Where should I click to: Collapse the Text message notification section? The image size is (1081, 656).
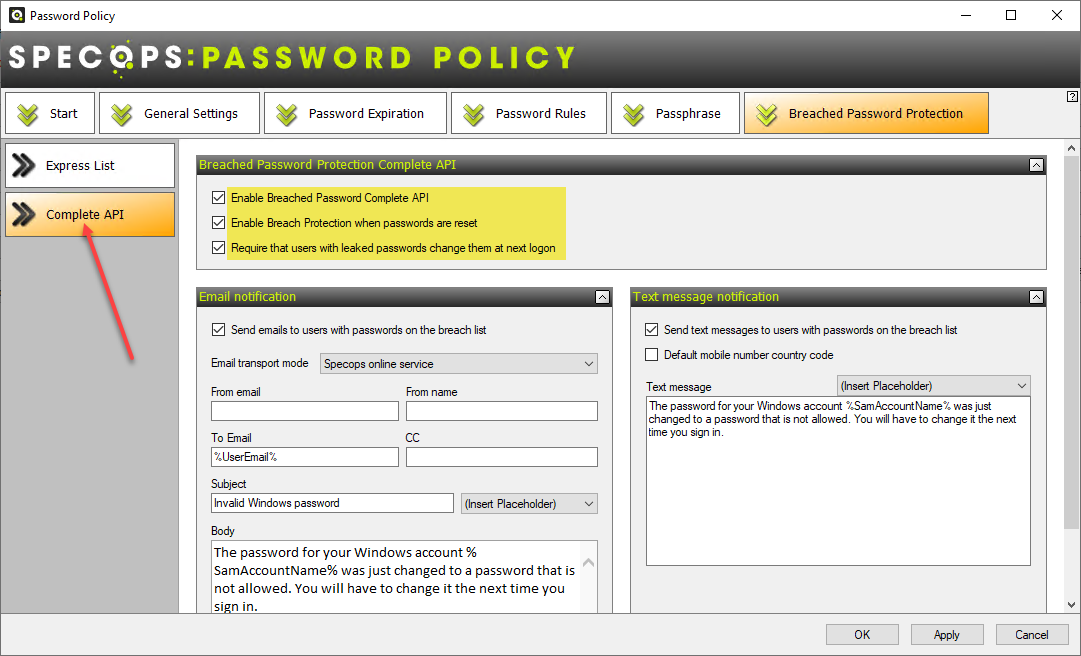[x=1036, y=297]
